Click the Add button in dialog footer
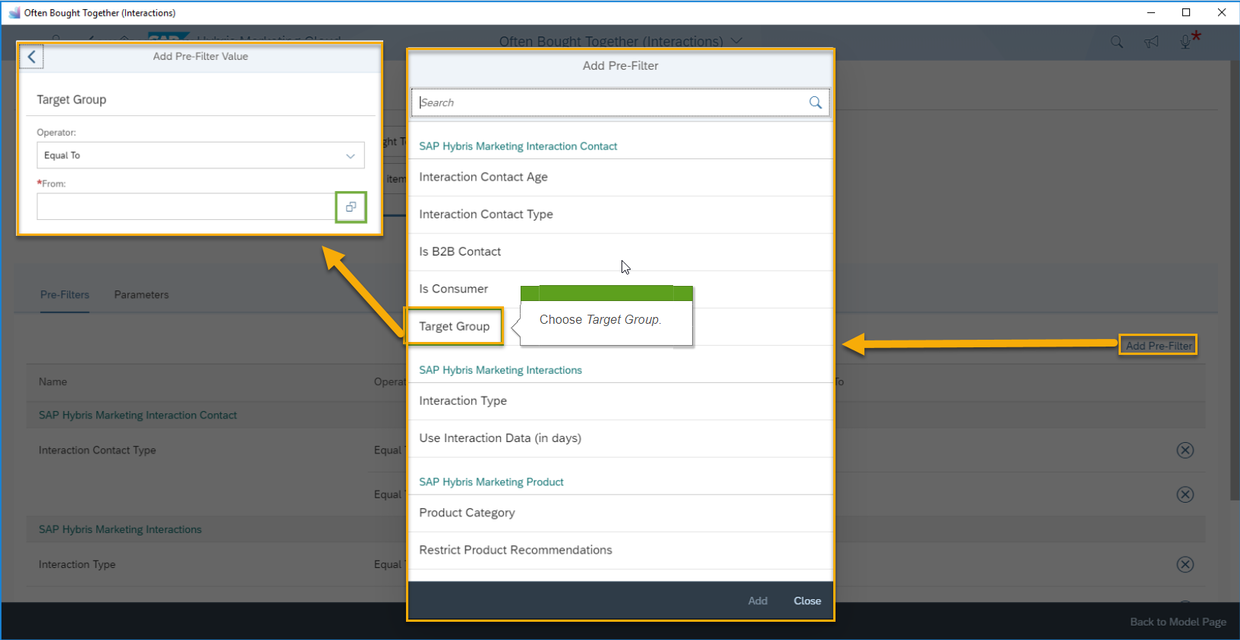The height and width of the screenshot is (640, 1240). pos(758,601)
